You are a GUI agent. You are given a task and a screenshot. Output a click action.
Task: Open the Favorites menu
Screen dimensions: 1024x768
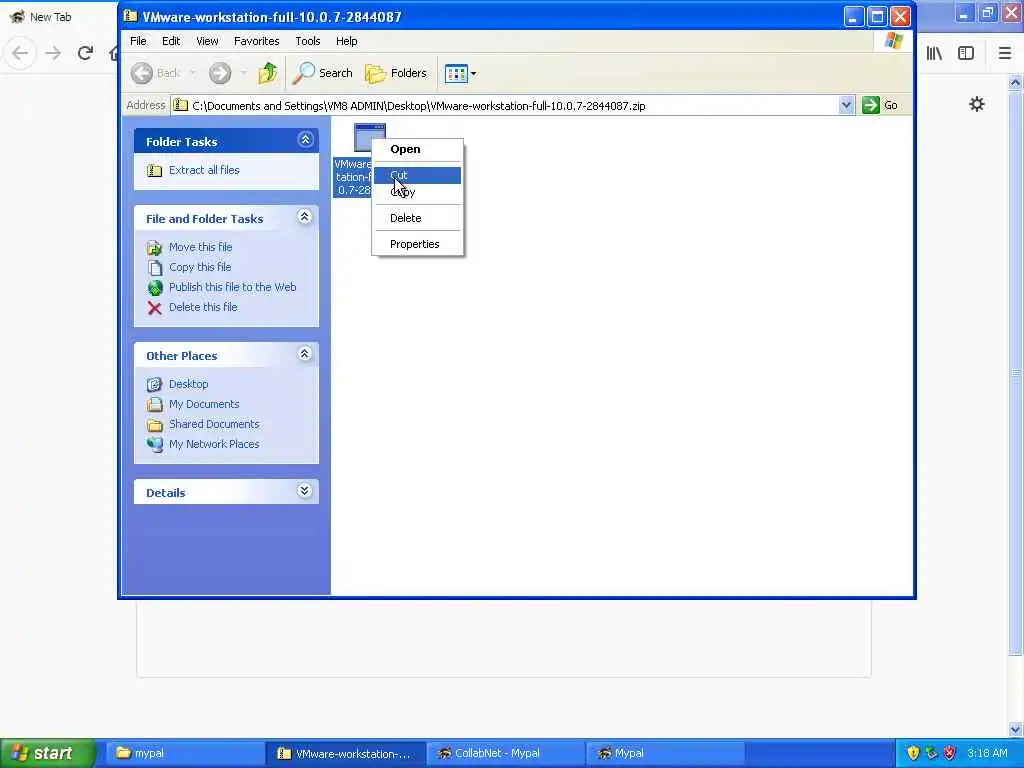[256, 41]
